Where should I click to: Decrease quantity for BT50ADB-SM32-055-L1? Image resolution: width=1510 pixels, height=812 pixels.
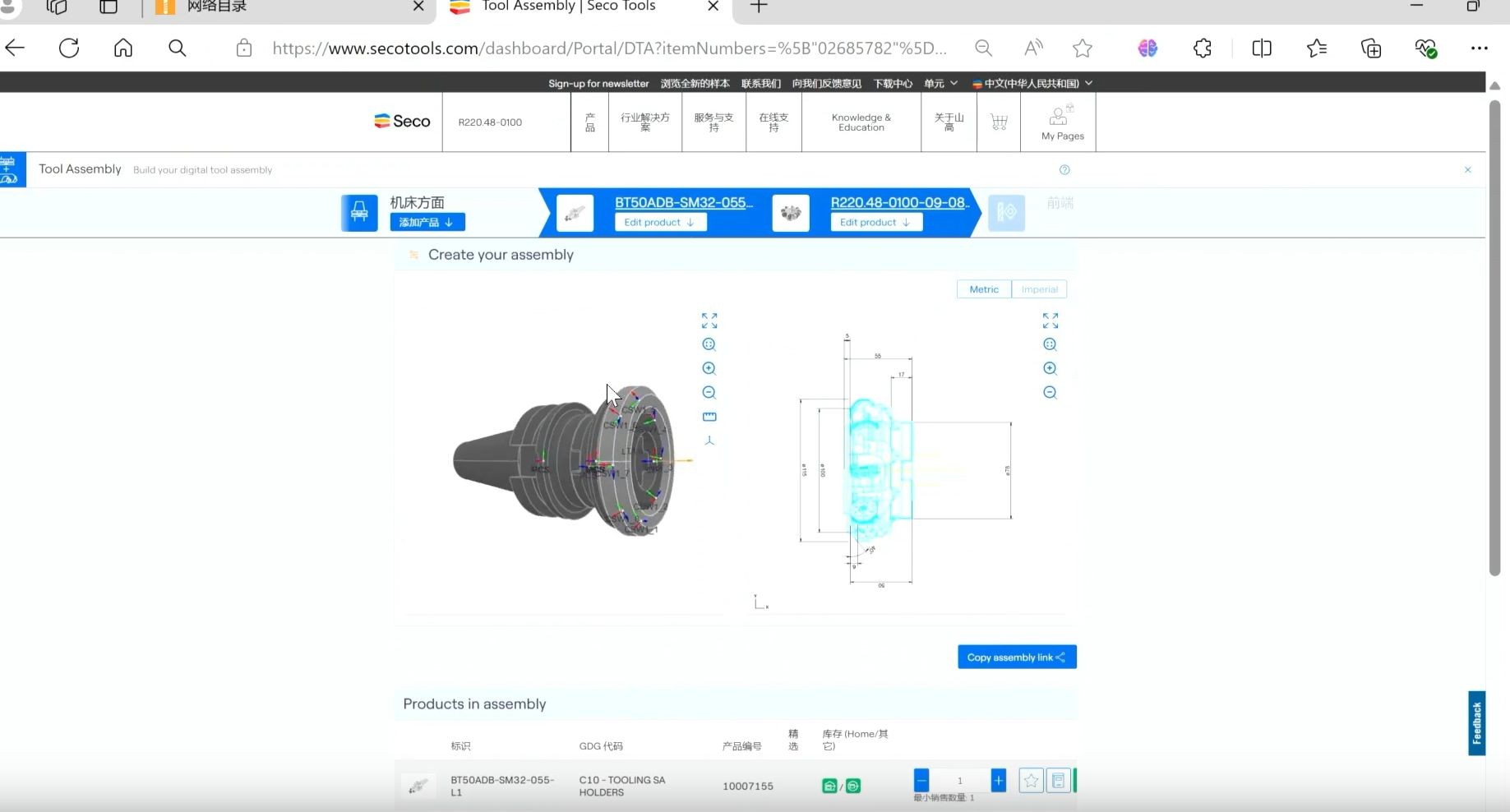pos(921,780)
